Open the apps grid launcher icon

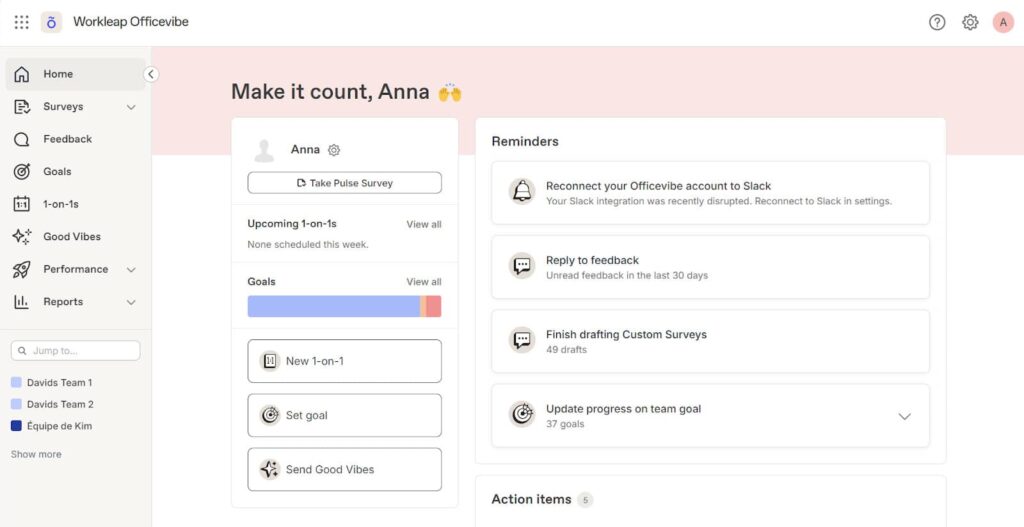pyautogui.click(x=21, y=22)
